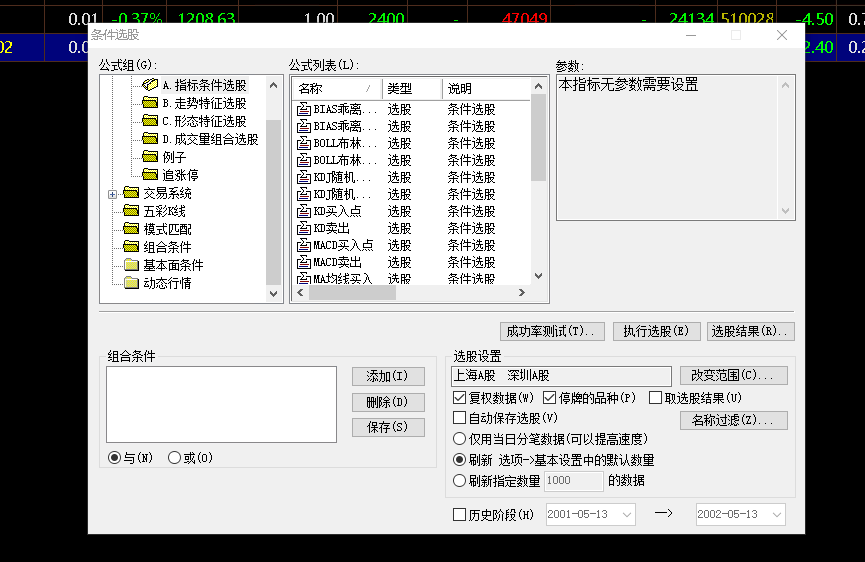
Task: Click the 动态行情 folder icon
Action: [131, 284]
